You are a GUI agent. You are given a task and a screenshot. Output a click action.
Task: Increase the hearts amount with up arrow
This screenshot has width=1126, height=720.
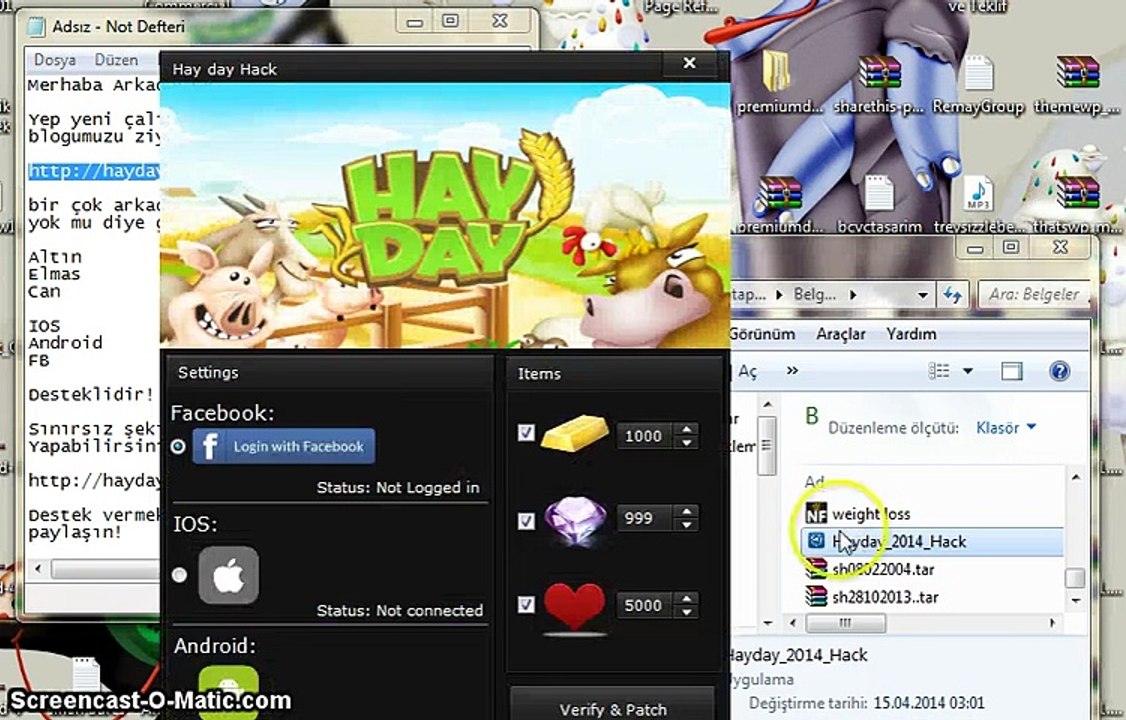[687, 599]
